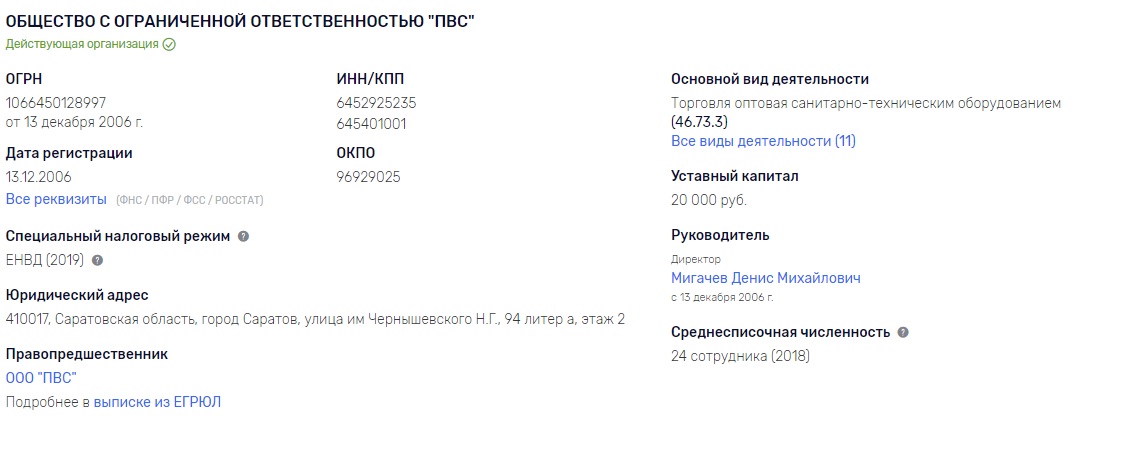
Task: Open predecessor link ООО "ПВС"
Action: (x=41, y=377)
